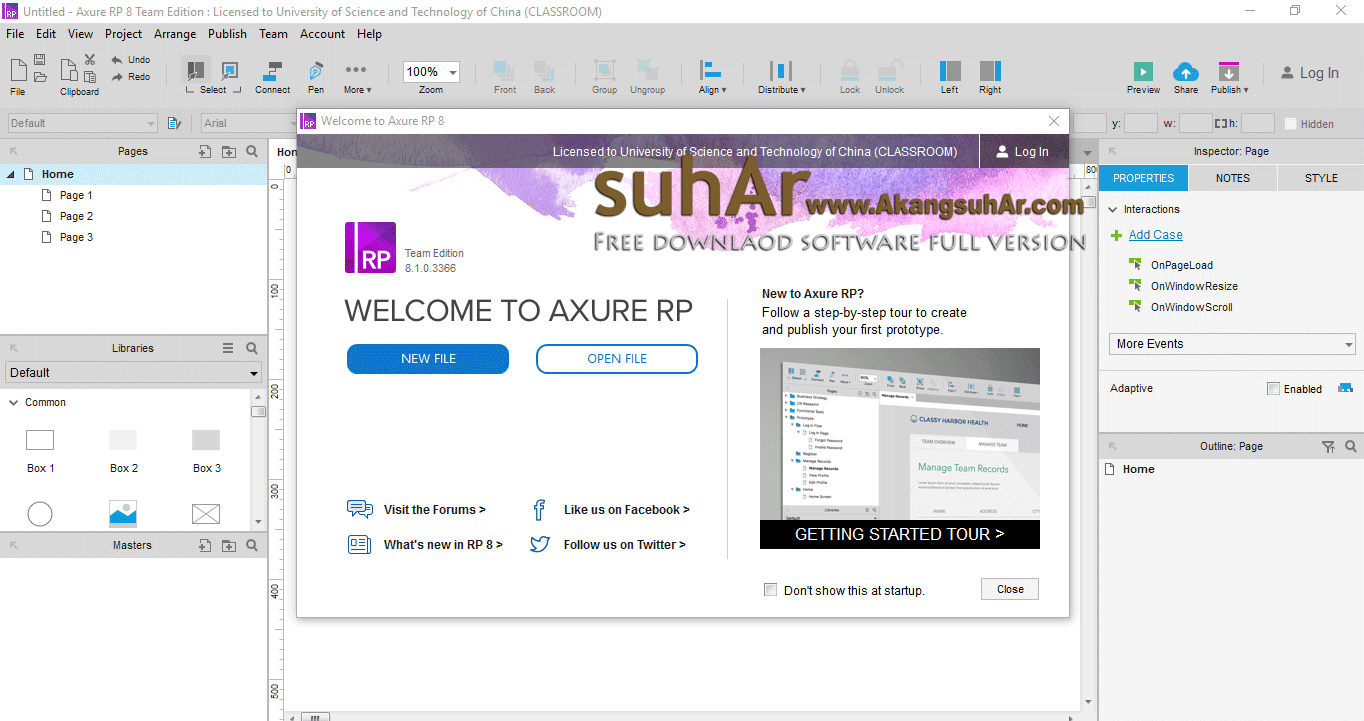Click the search icon in Libraries panel
The image size is (1364, 721).
click(252, 348)
